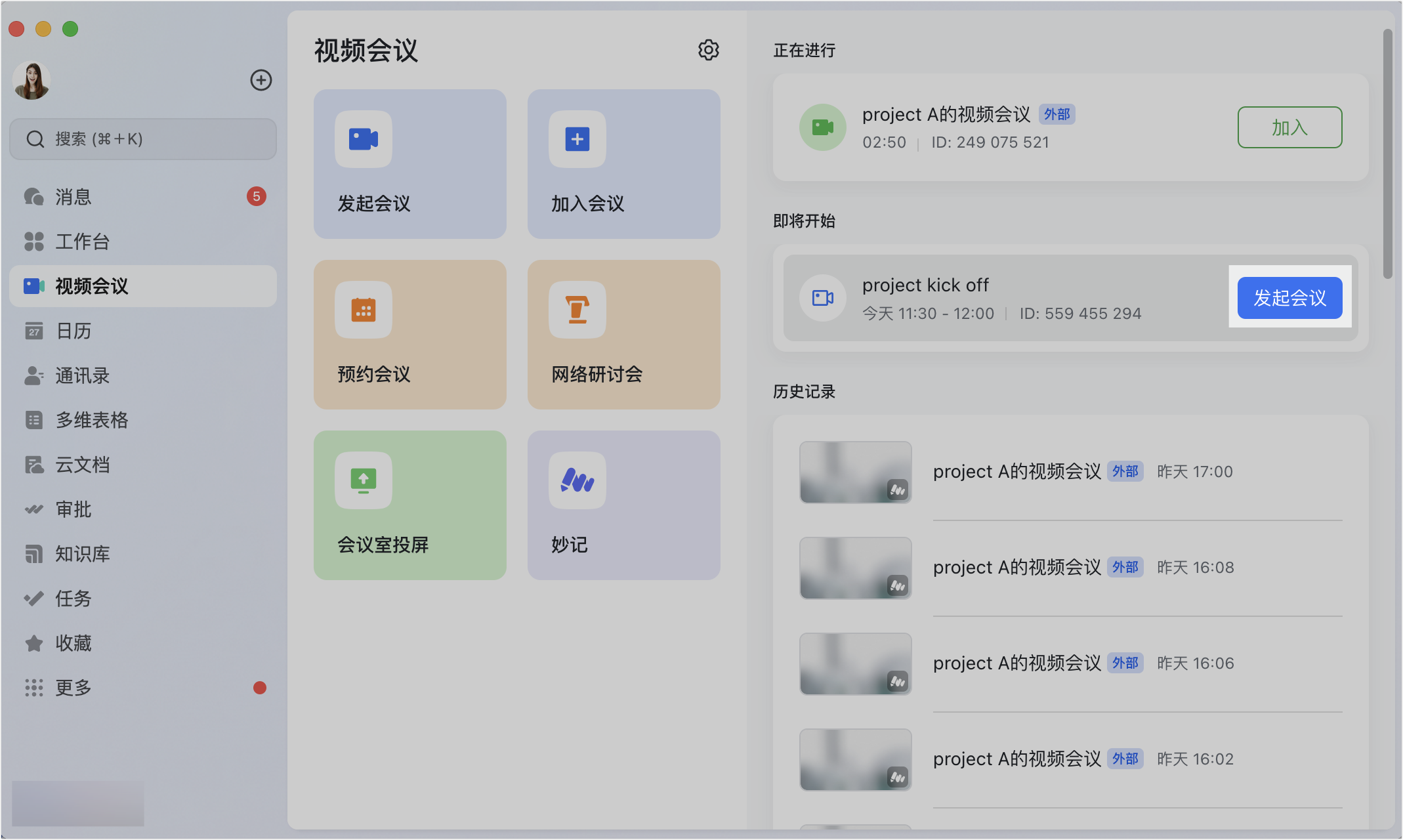Click the red dot next to 更多
Screen dimensions: 1403x840
pos(260,688)
